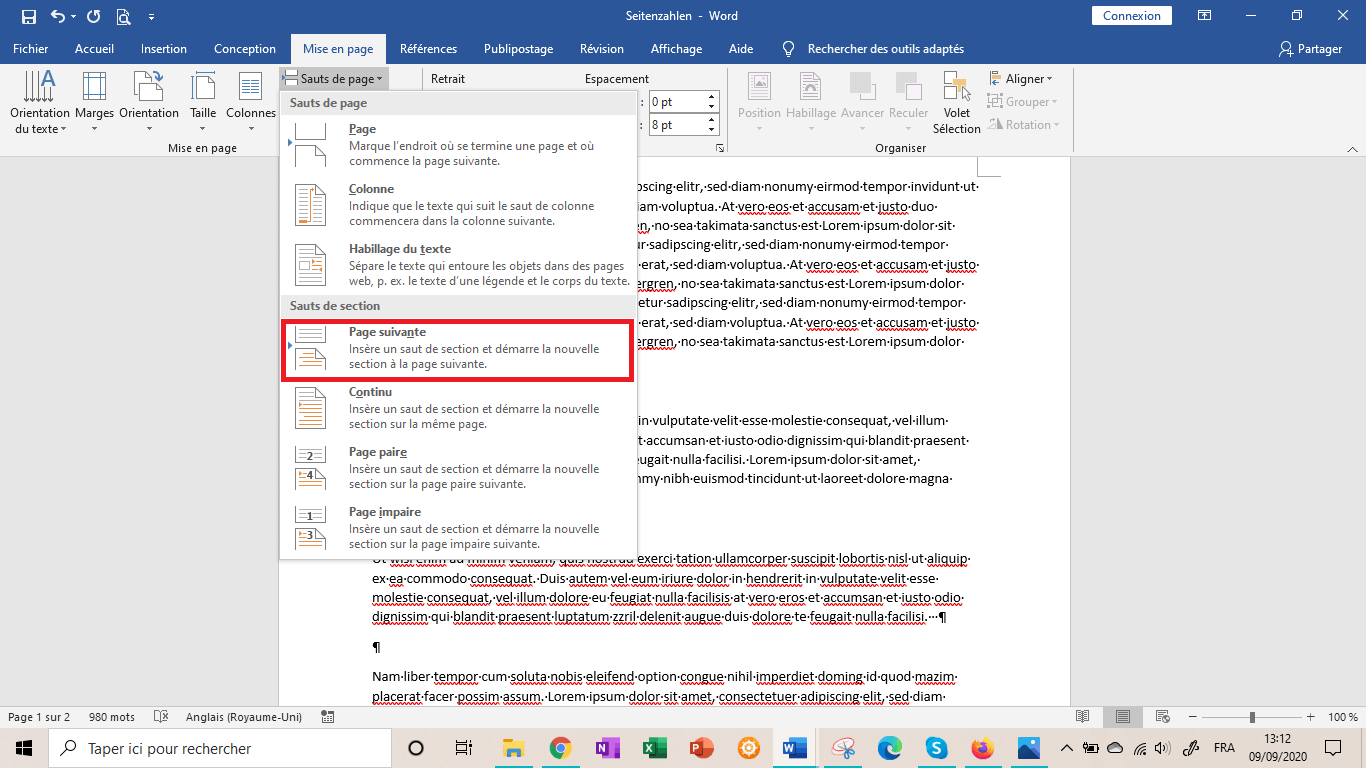Open the Taille page size button
This screenshot has height=768, width=1366.
pyautogui.click(x=203, y=103)
